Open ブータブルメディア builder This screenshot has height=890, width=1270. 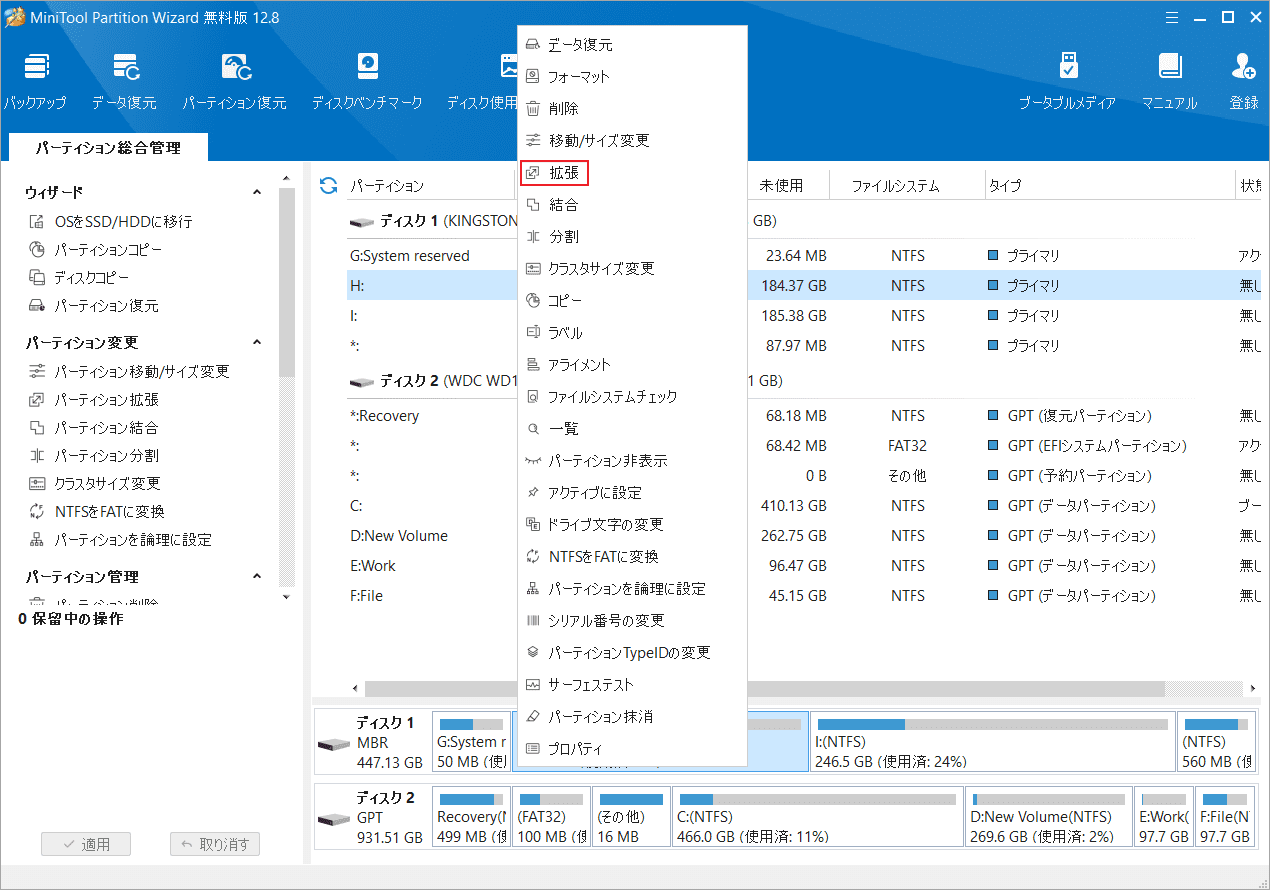coord(1067,80)
